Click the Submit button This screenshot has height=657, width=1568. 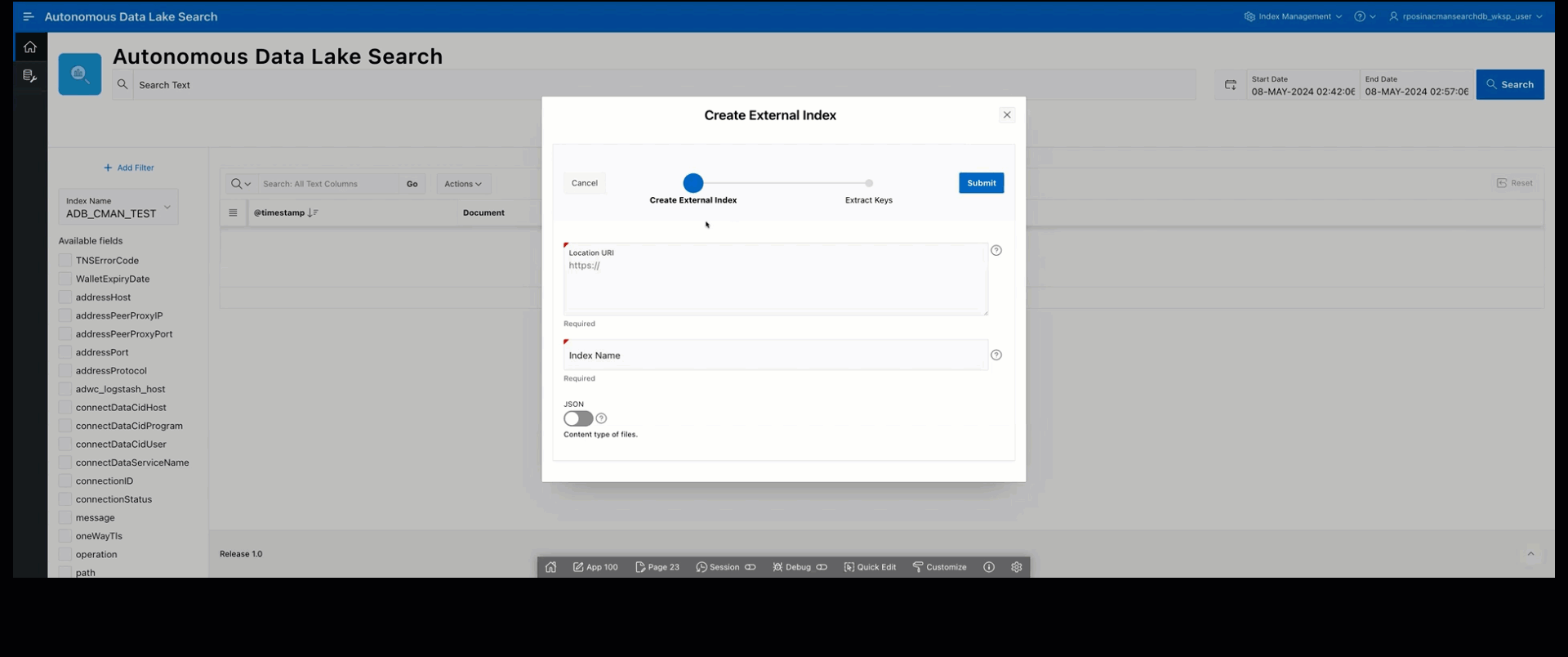tap(982, 183)
